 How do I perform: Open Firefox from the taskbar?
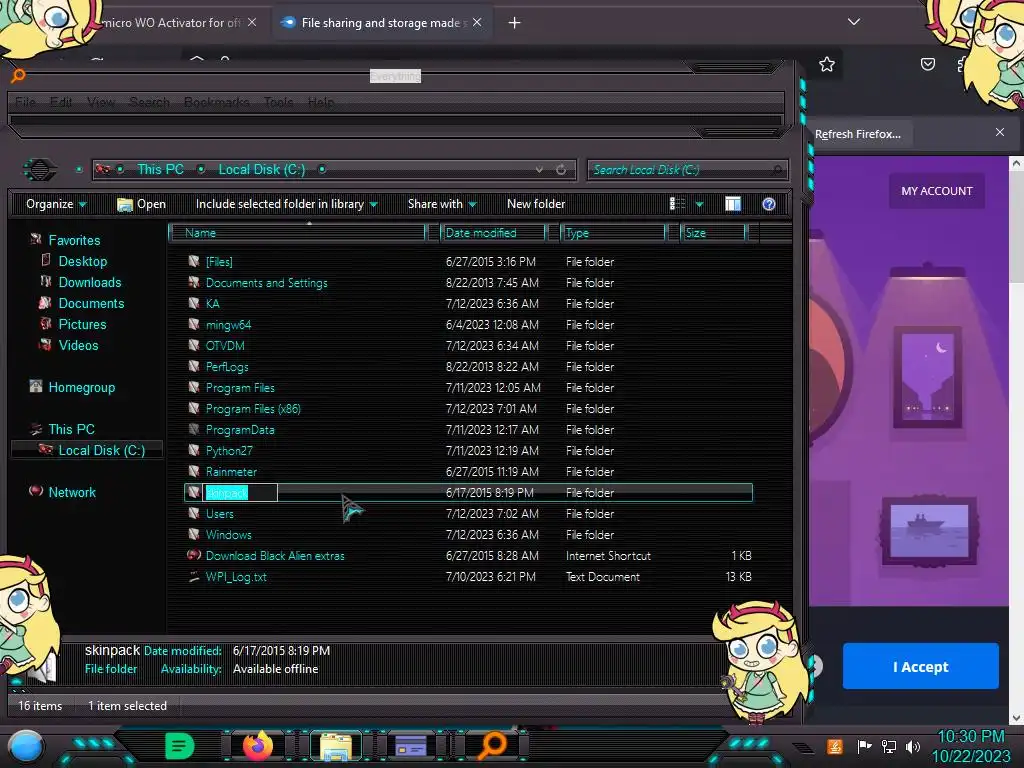click(x=257, y=746)
